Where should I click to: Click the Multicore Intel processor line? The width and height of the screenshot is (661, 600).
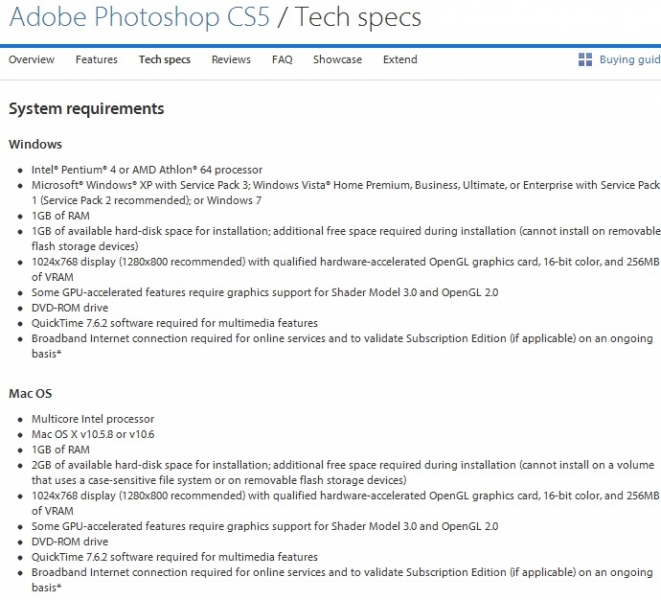click(93, 419)
